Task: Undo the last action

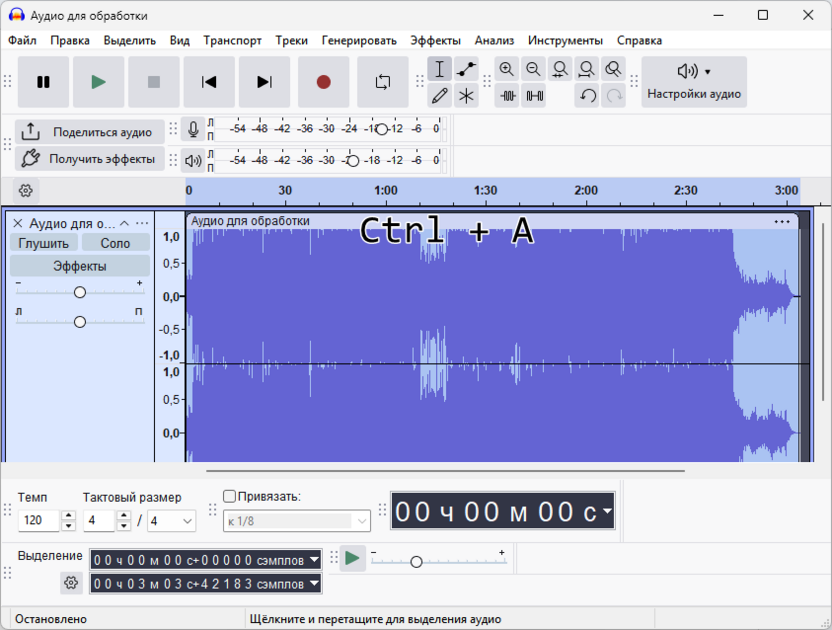Action: [587, 96]
